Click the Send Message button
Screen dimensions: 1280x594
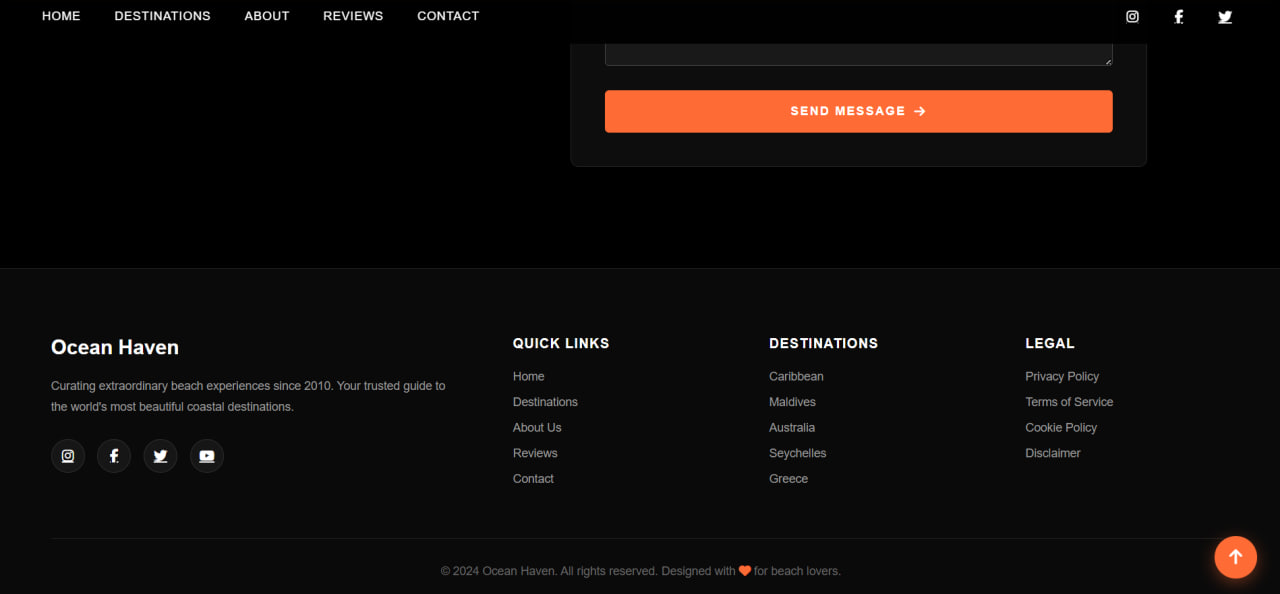tap(858, 111)
